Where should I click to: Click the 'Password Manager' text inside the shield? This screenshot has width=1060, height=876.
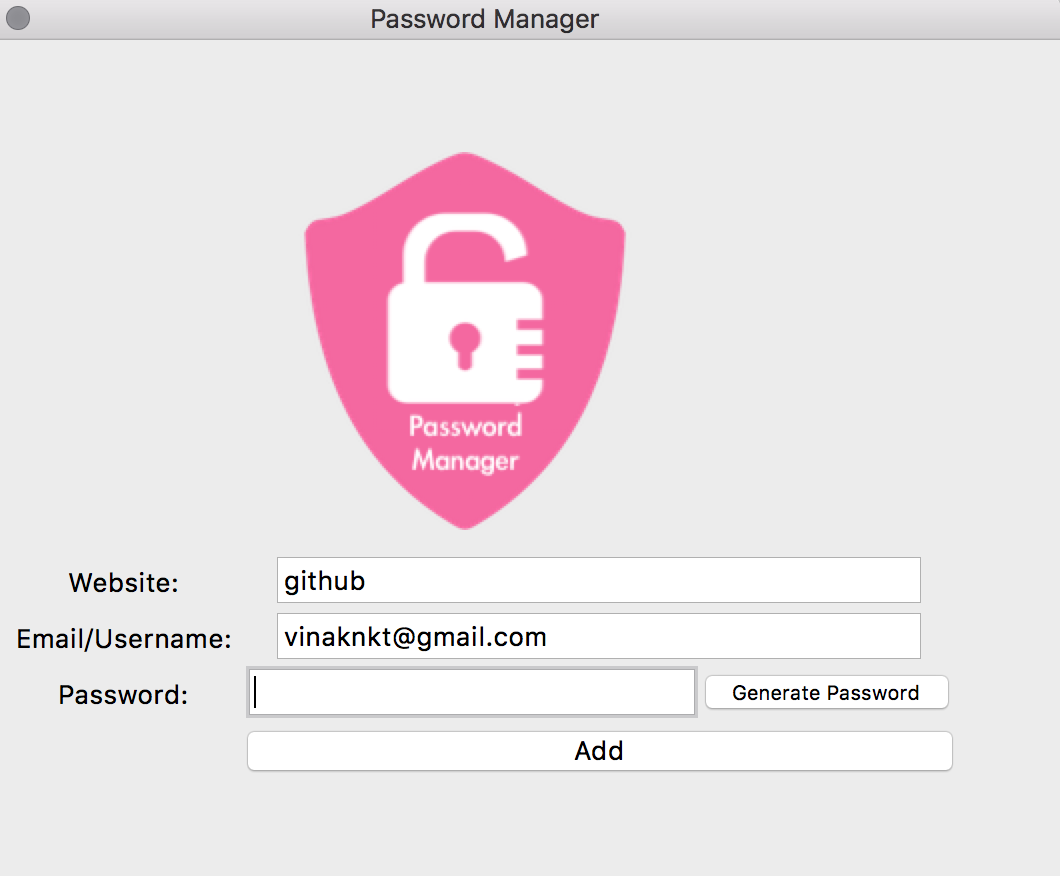coord(465,443)
